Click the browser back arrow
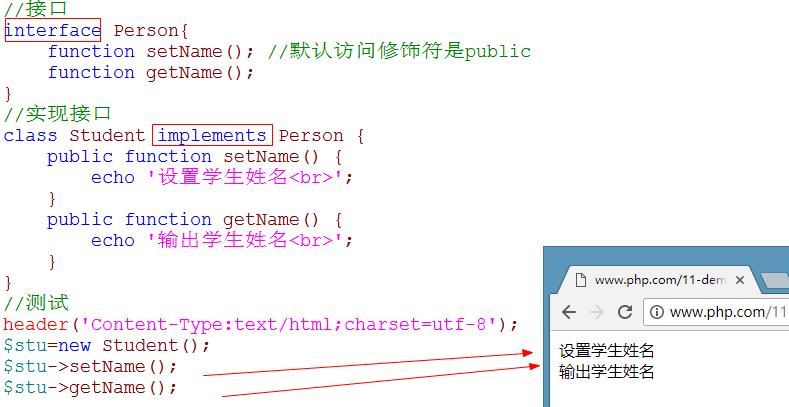The image size is (789, 407). [x=569, y=312]
